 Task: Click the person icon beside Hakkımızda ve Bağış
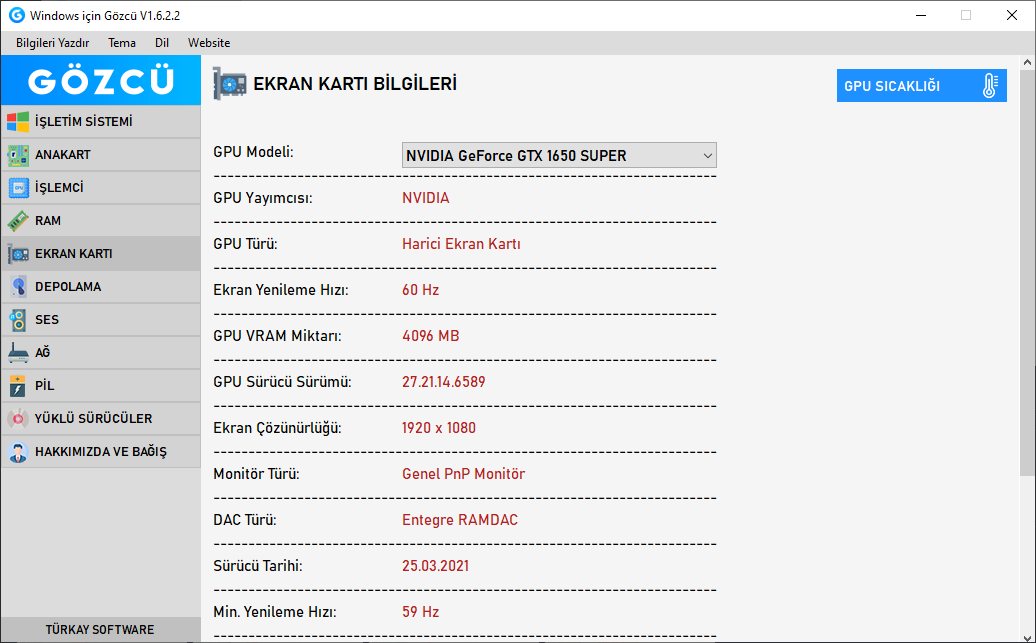pos(18,452)
